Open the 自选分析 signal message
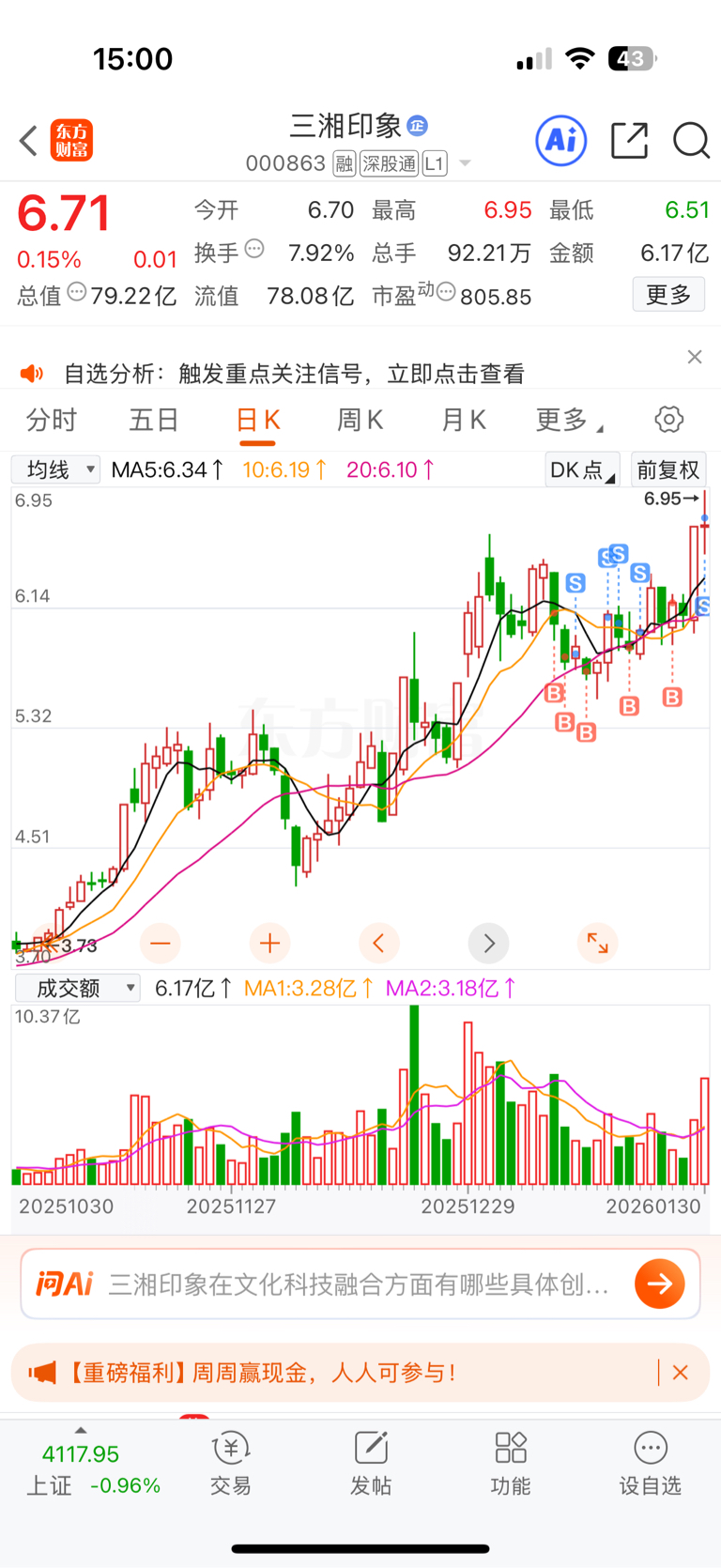The image size is (721, 1568). 294,374
